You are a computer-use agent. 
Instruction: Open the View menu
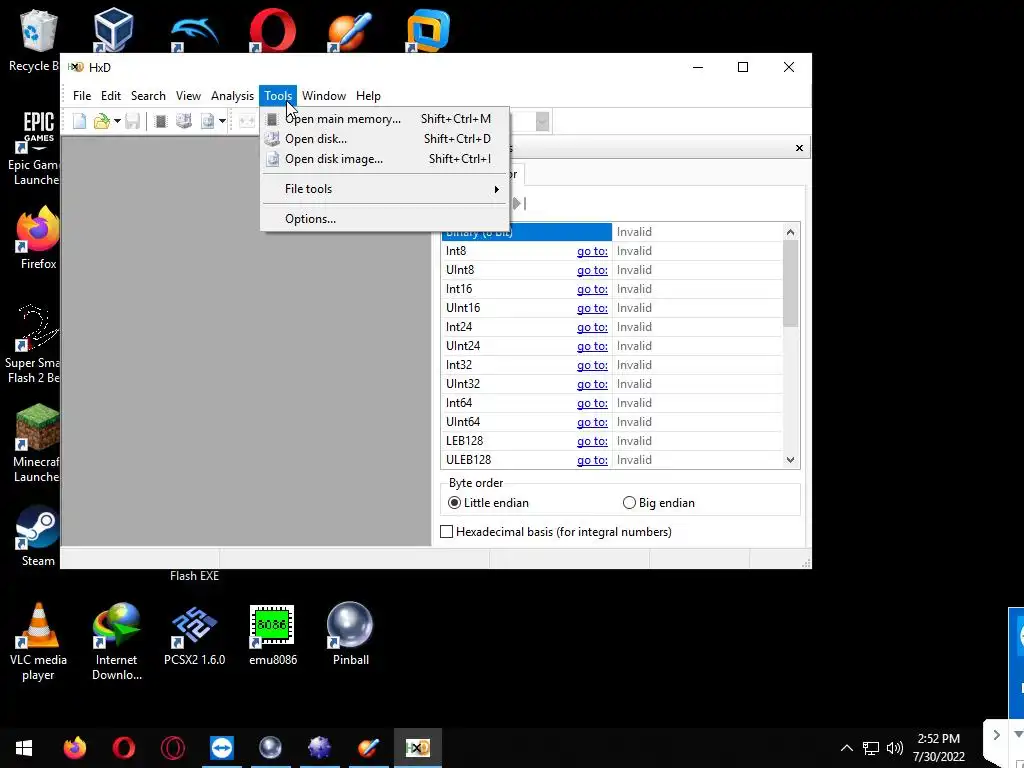188,96
